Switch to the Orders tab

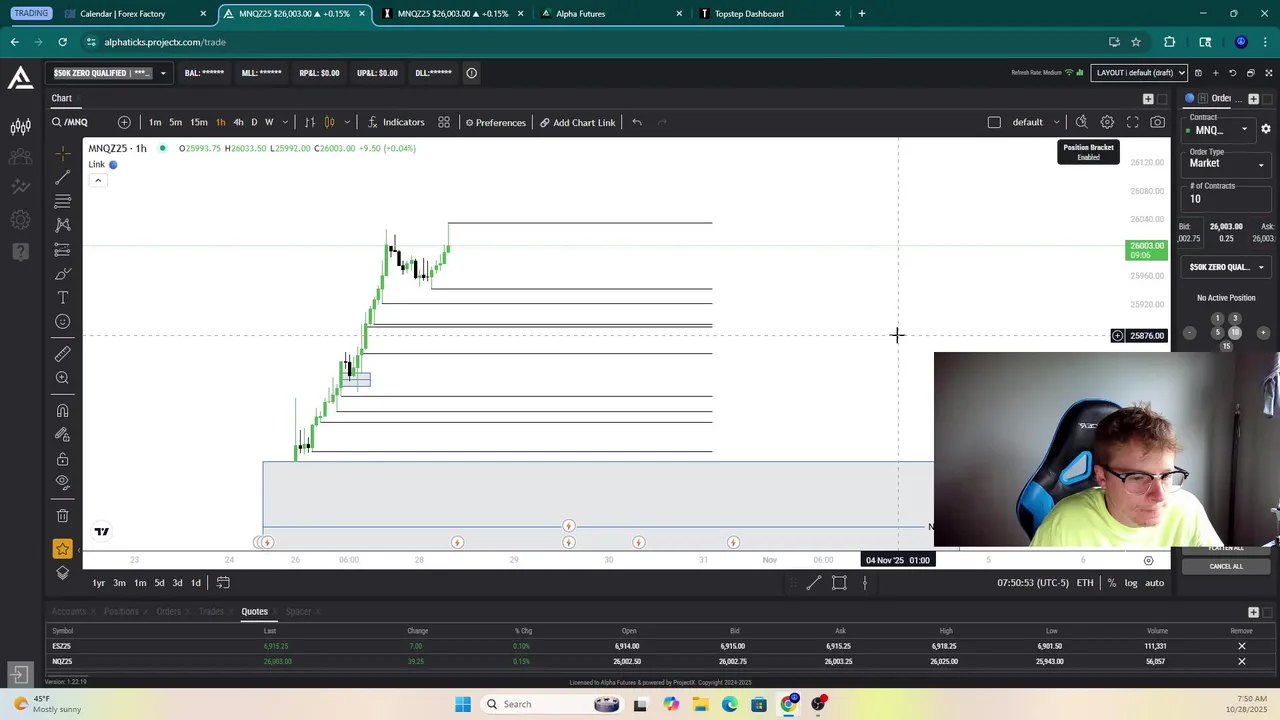(x=168, y=611)
